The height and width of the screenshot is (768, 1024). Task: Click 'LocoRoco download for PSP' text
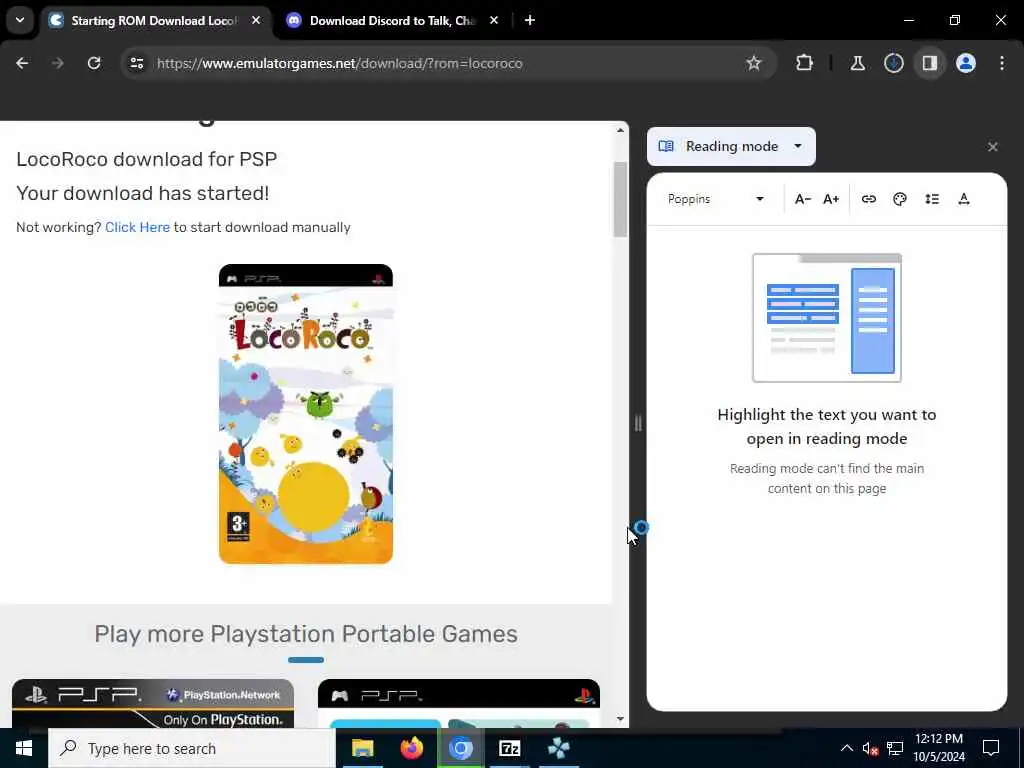coord(146,159)
